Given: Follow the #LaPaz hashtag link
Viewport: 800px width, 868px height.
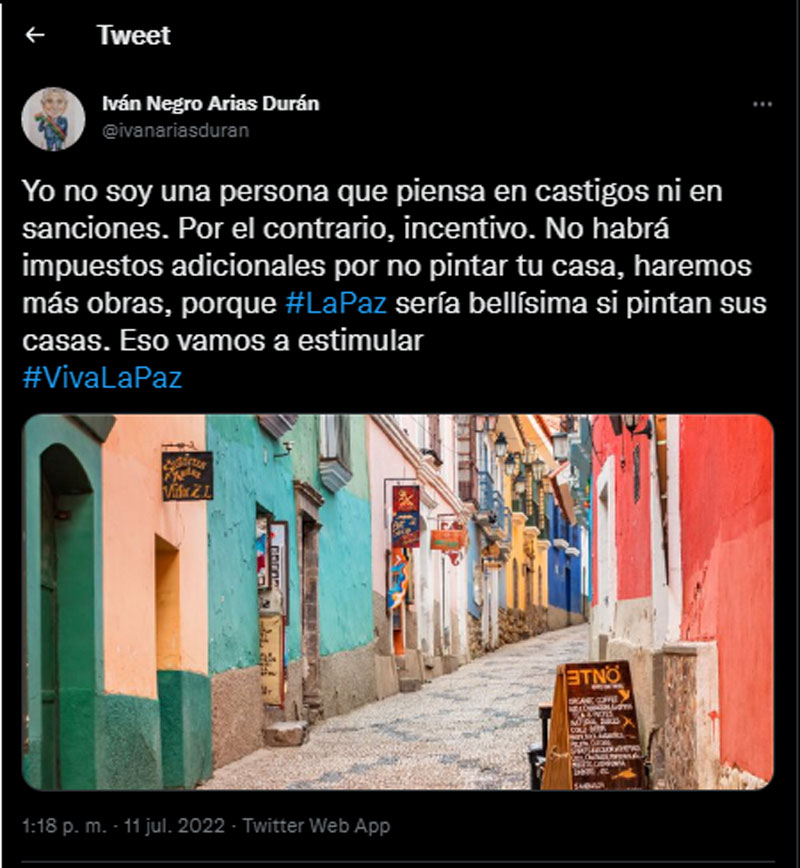Looking at the screenshot, I should pos(336,303).
